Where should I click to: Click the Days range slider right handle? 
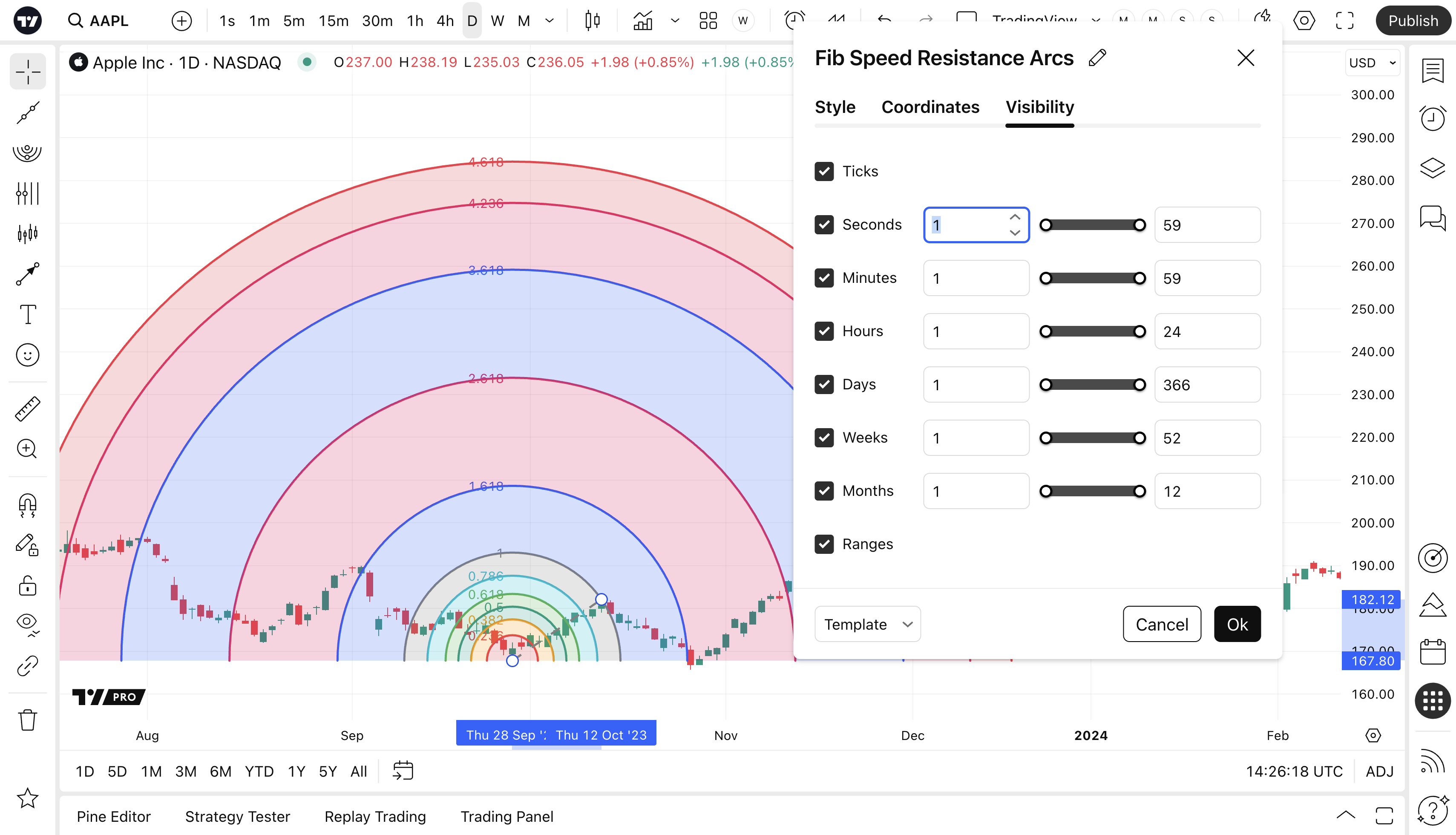(1139, 384)
